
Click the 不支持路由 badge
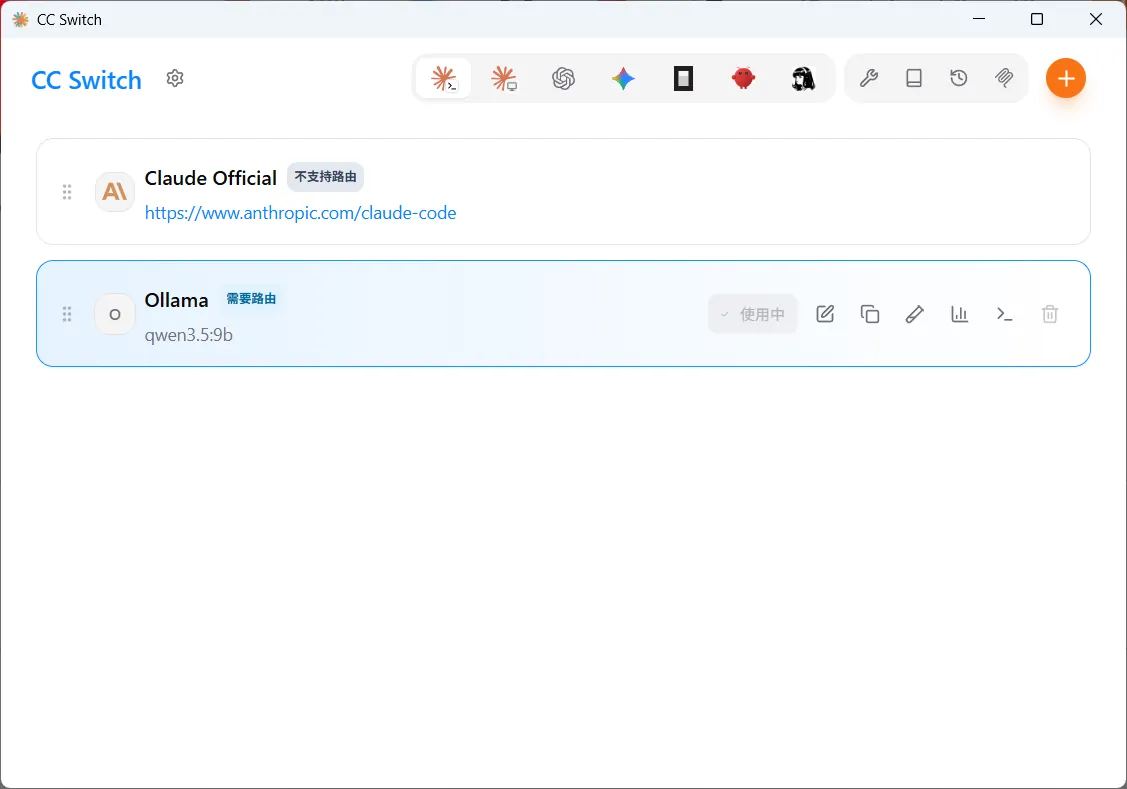pos(326,177)
